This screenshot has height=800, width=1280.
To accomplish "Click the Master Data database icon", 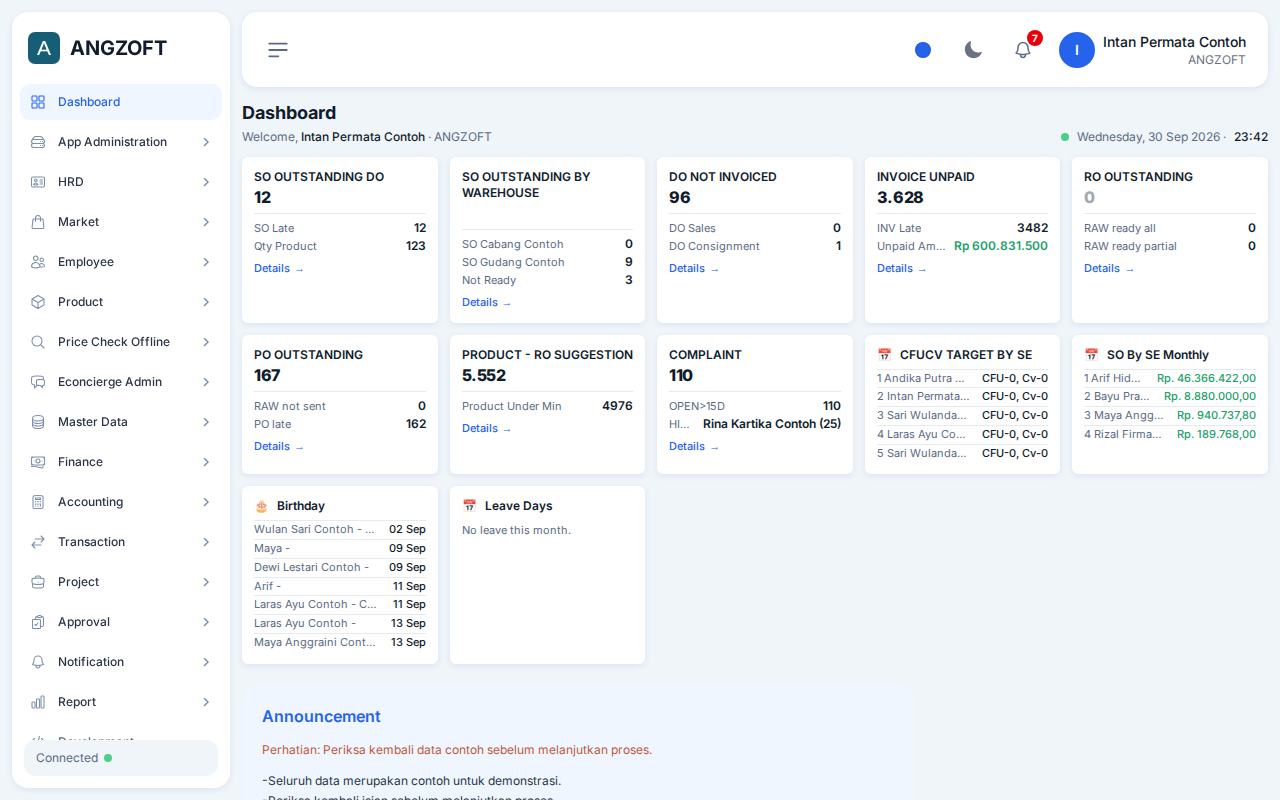I will point(38,422).
